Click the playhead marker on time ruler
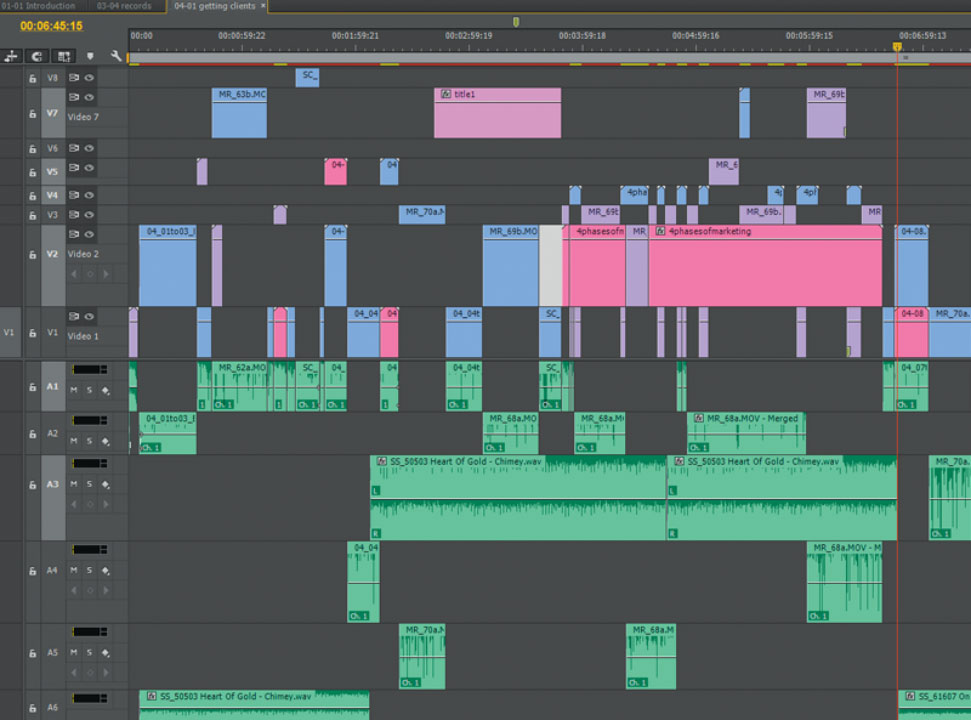971x720 pixels. tap(897, 46)
